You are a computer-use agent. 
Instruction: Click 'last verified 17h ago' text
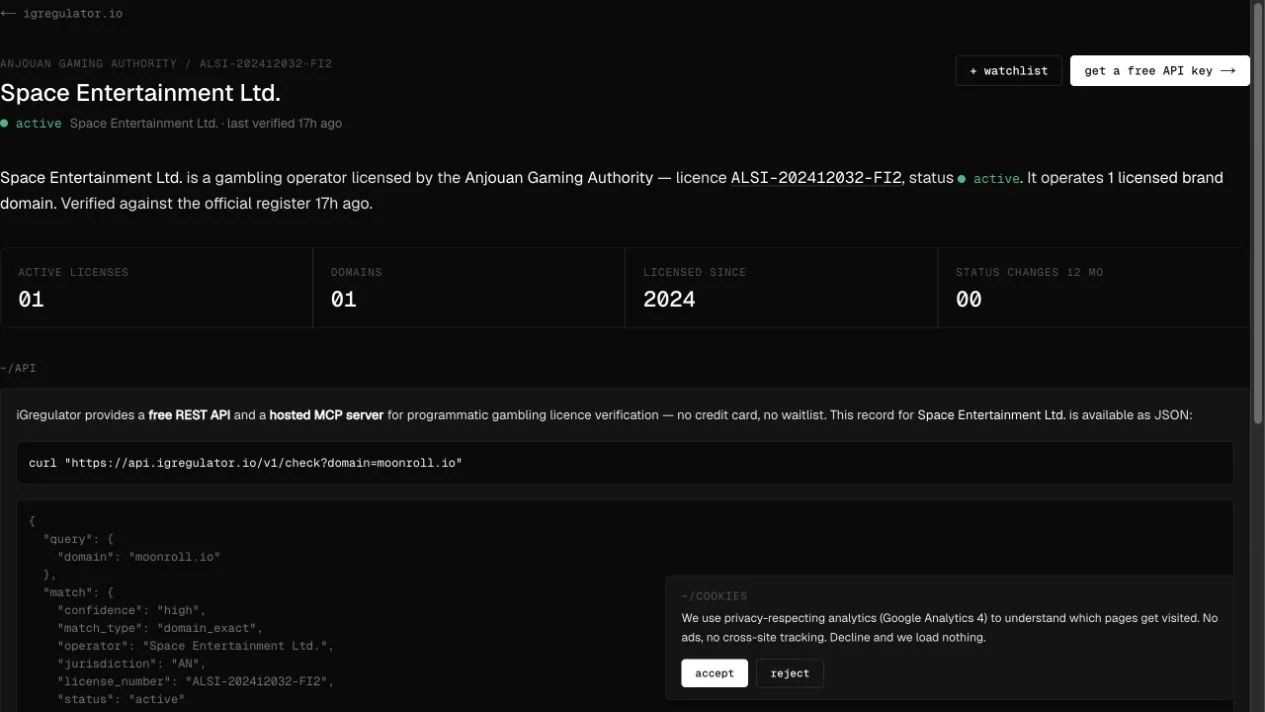click(284, 123)
